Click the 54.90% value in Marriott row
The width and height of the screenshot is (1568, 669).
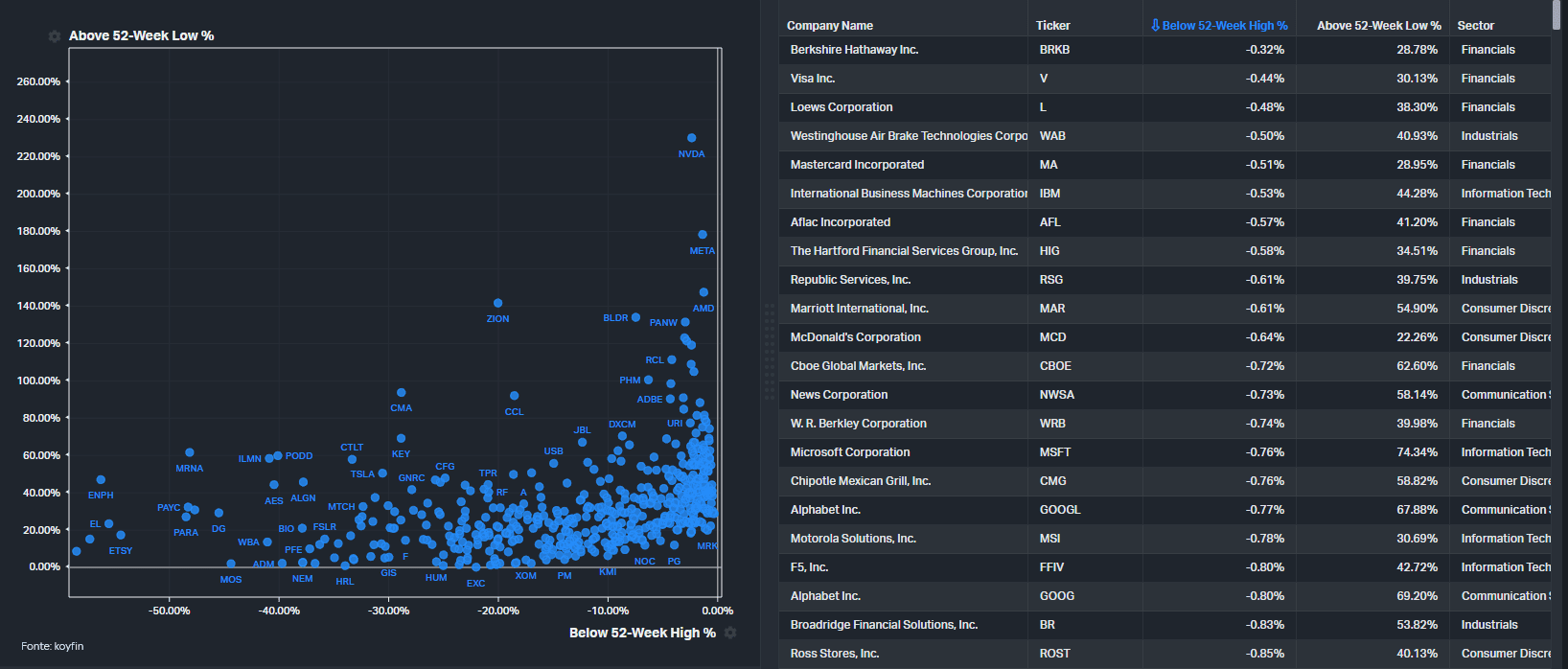[1418, 309]
